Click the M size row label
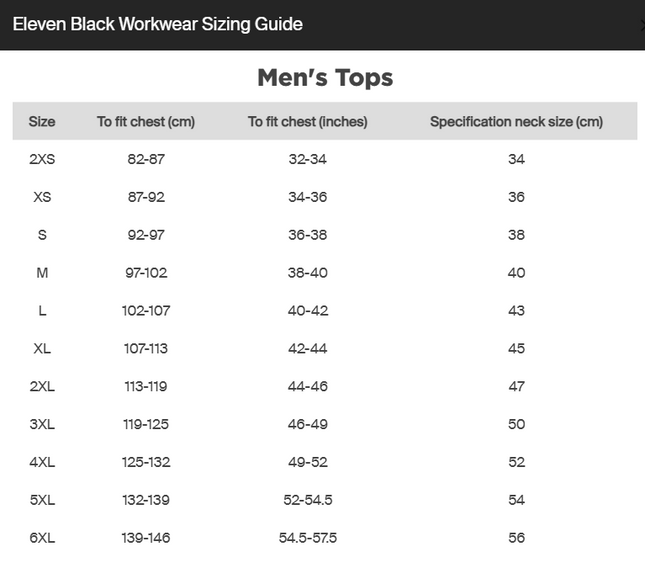 42,273
